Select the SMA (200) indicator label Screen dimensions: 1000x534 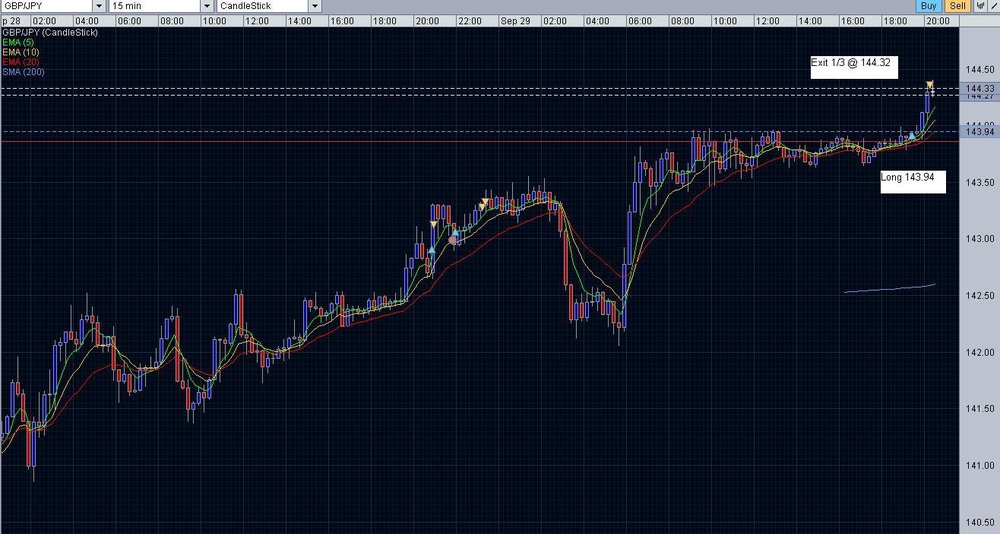(x=24, y=71)
